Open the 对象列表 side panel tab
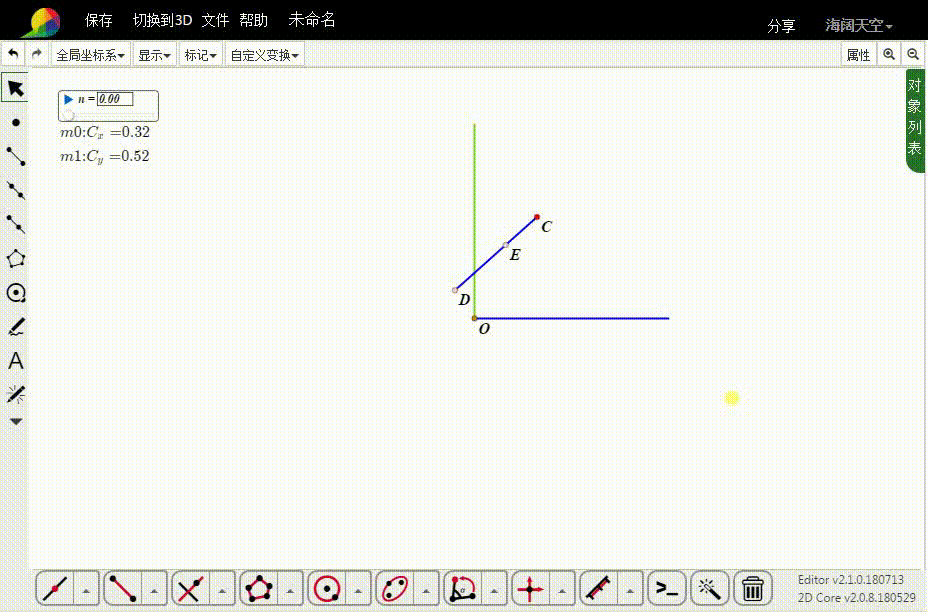Viewport: 928px width, 612px height. 914,121
